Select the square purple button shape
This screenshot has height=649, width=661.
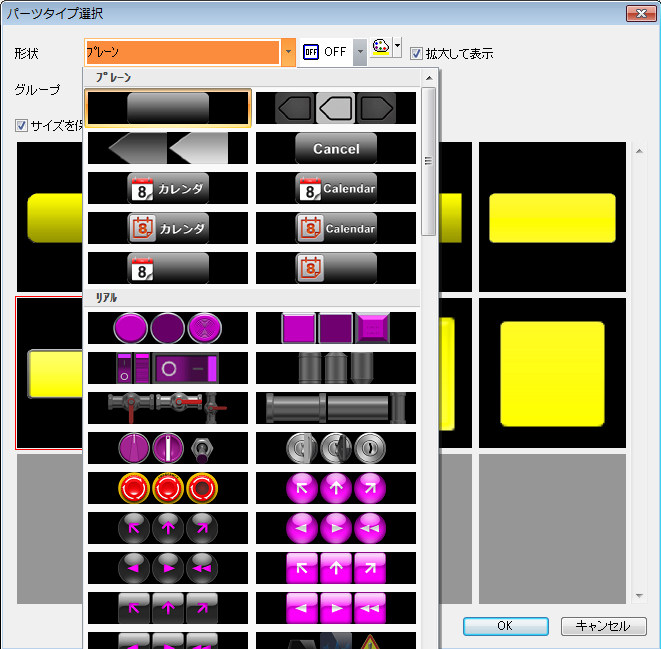336,327
